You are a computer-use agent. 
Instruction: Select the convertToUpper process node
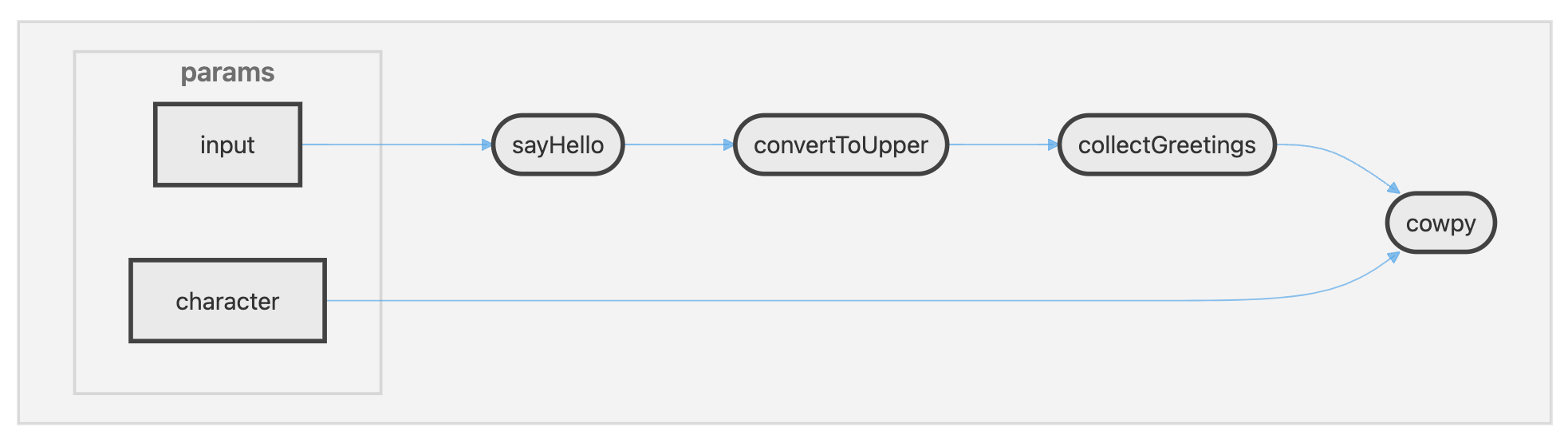pyautogui.click(x=841, y=144)
